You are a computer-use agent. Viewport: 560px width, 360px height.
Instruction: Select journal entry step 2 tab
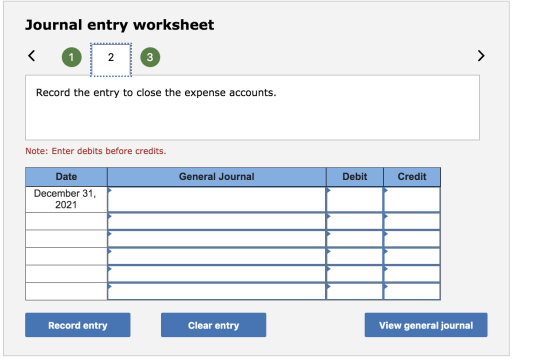tap(111, 60)
